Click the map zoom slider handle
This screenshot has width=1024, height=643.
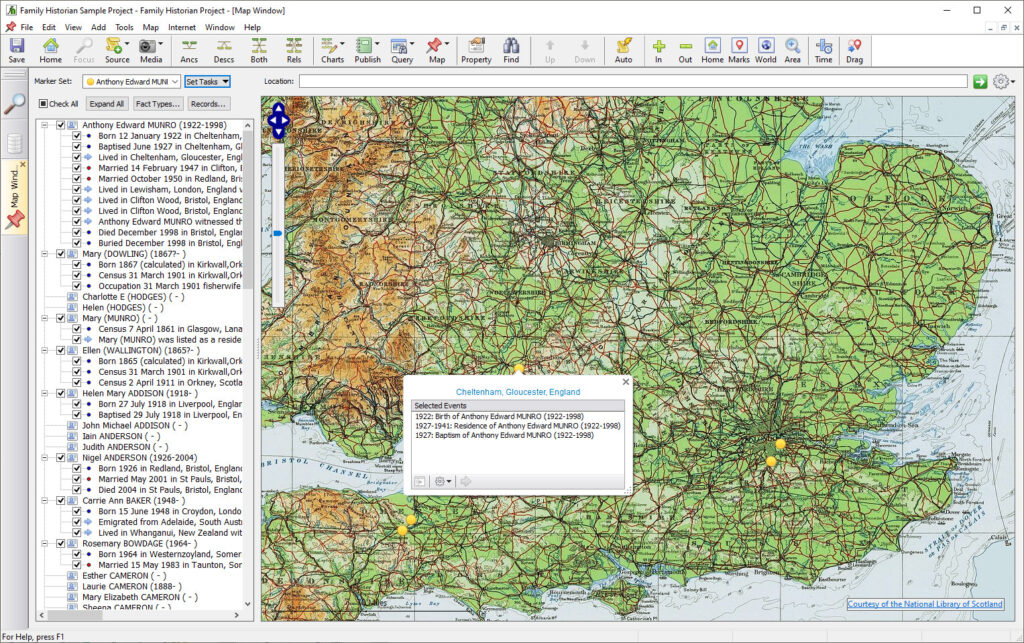tap(277, 234)
